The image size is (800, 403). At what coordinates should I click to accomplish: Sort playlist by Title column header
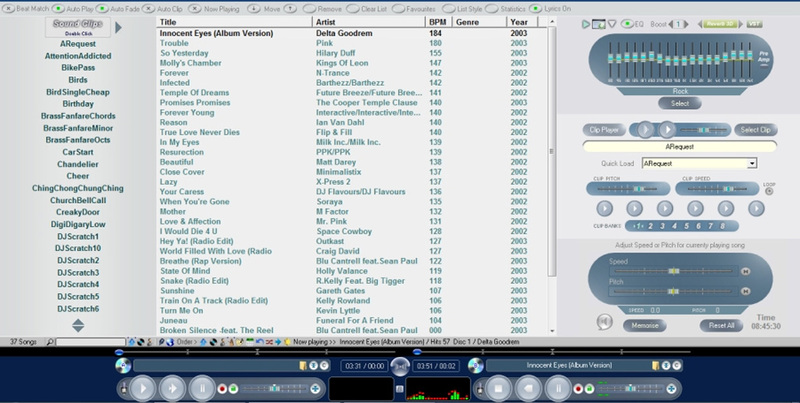[x=234, y=22]
